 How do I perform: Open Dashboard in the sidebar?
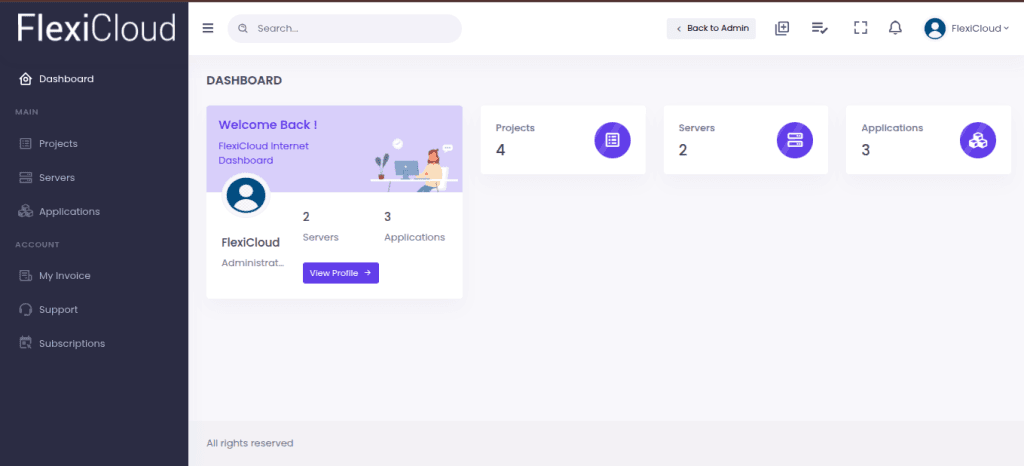coord(66,79)
